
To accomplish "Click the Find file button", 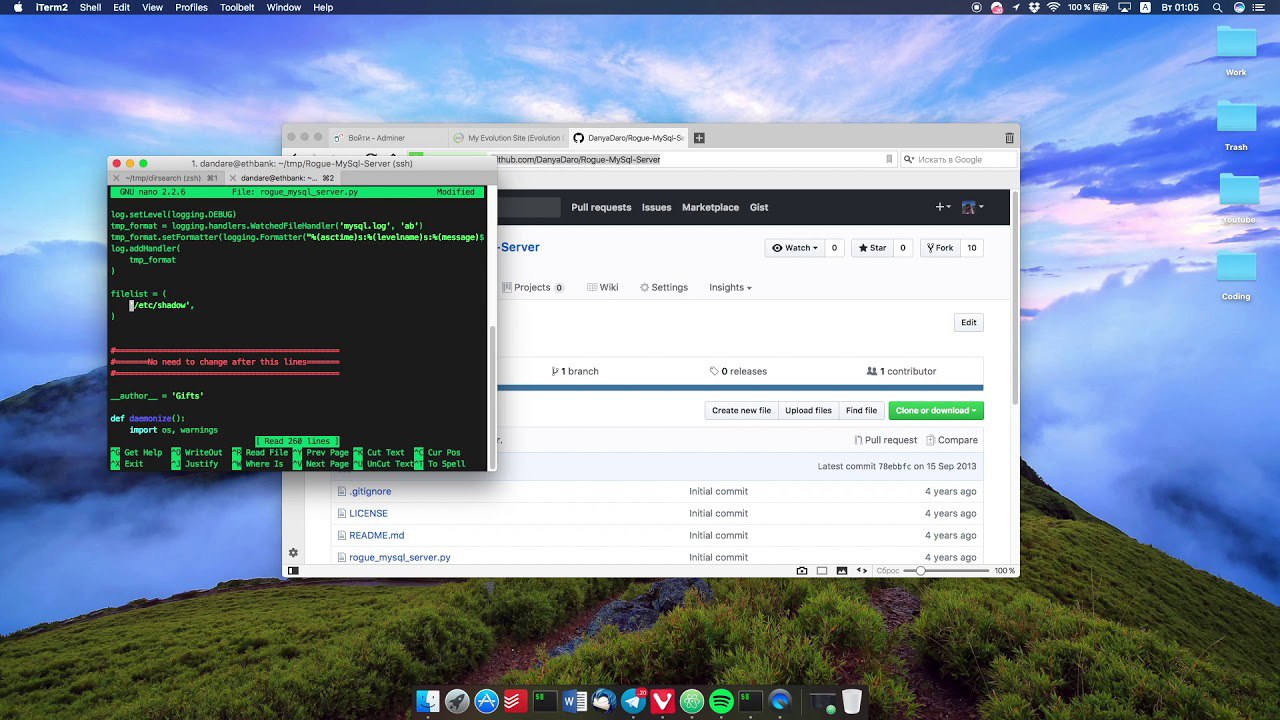I will (861, 410).
